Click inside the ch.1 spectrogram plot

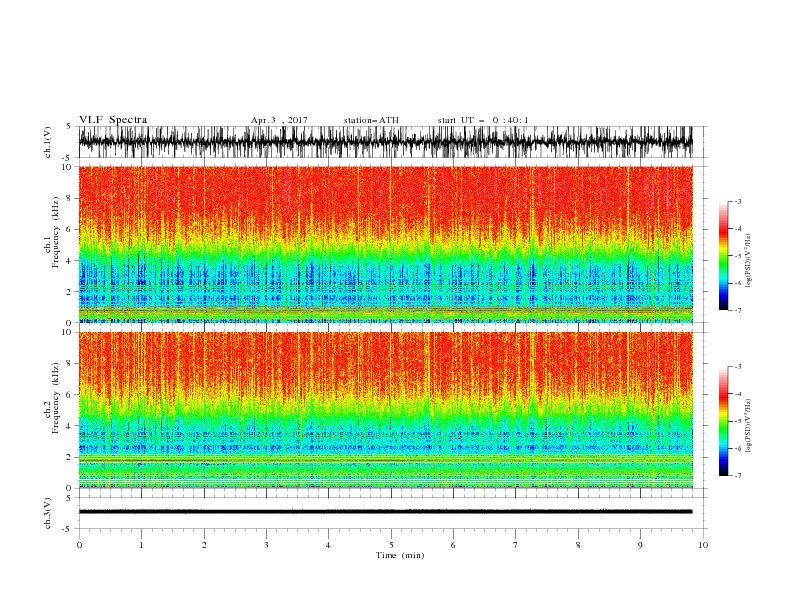[x=385, y=244]
